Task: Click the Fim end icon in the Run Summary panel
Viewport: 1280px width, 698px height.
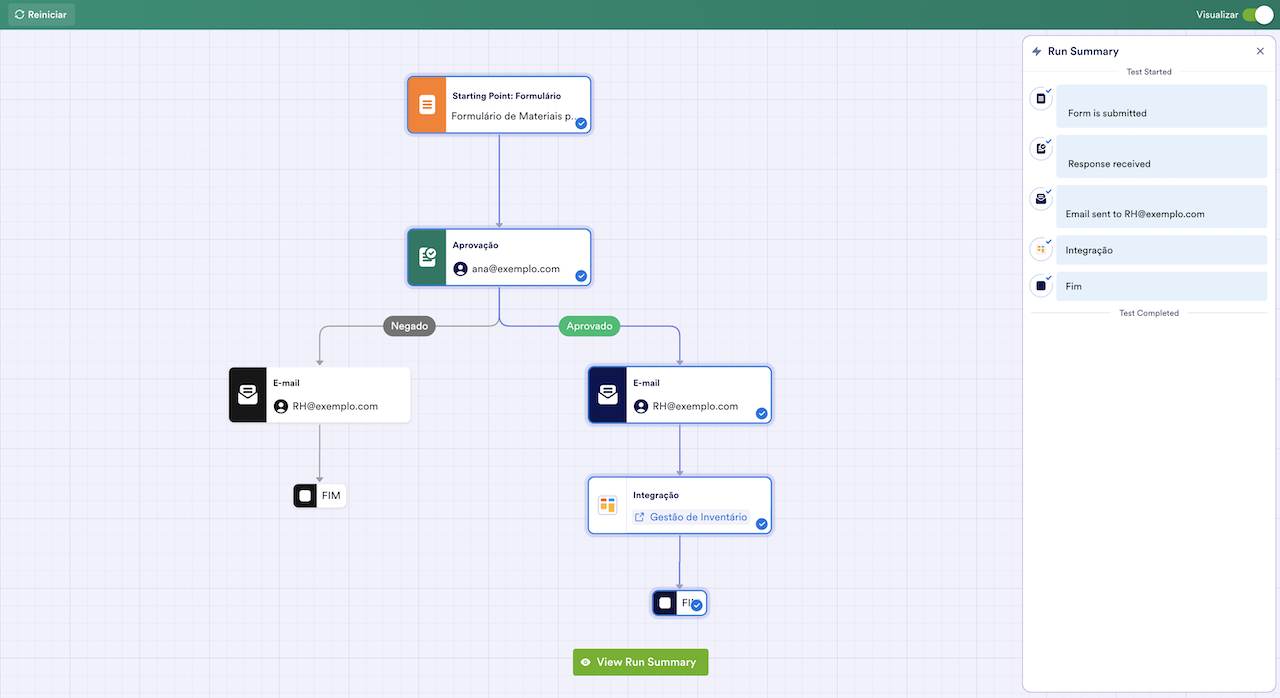Action: [1040, 285]
